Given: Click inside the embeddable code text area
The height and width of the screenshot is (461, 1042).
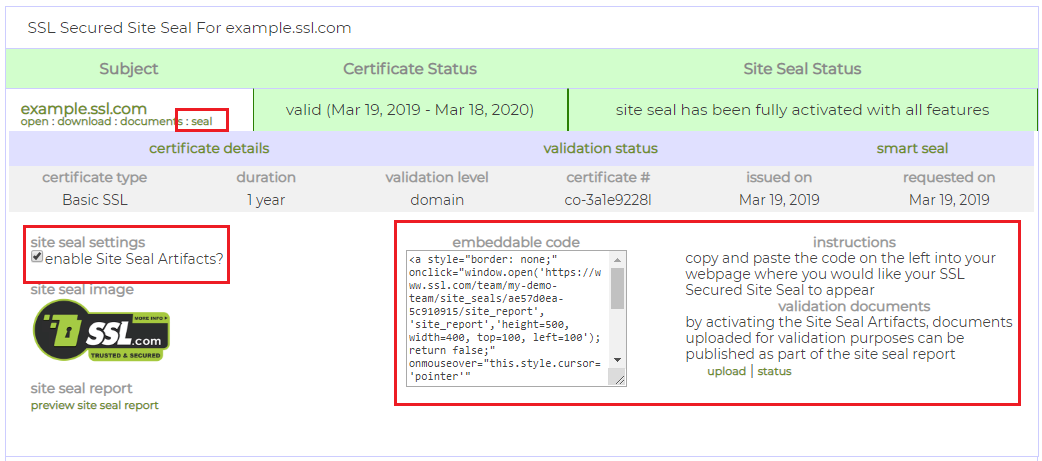Looking at the screenshot, I should (507, 318).
